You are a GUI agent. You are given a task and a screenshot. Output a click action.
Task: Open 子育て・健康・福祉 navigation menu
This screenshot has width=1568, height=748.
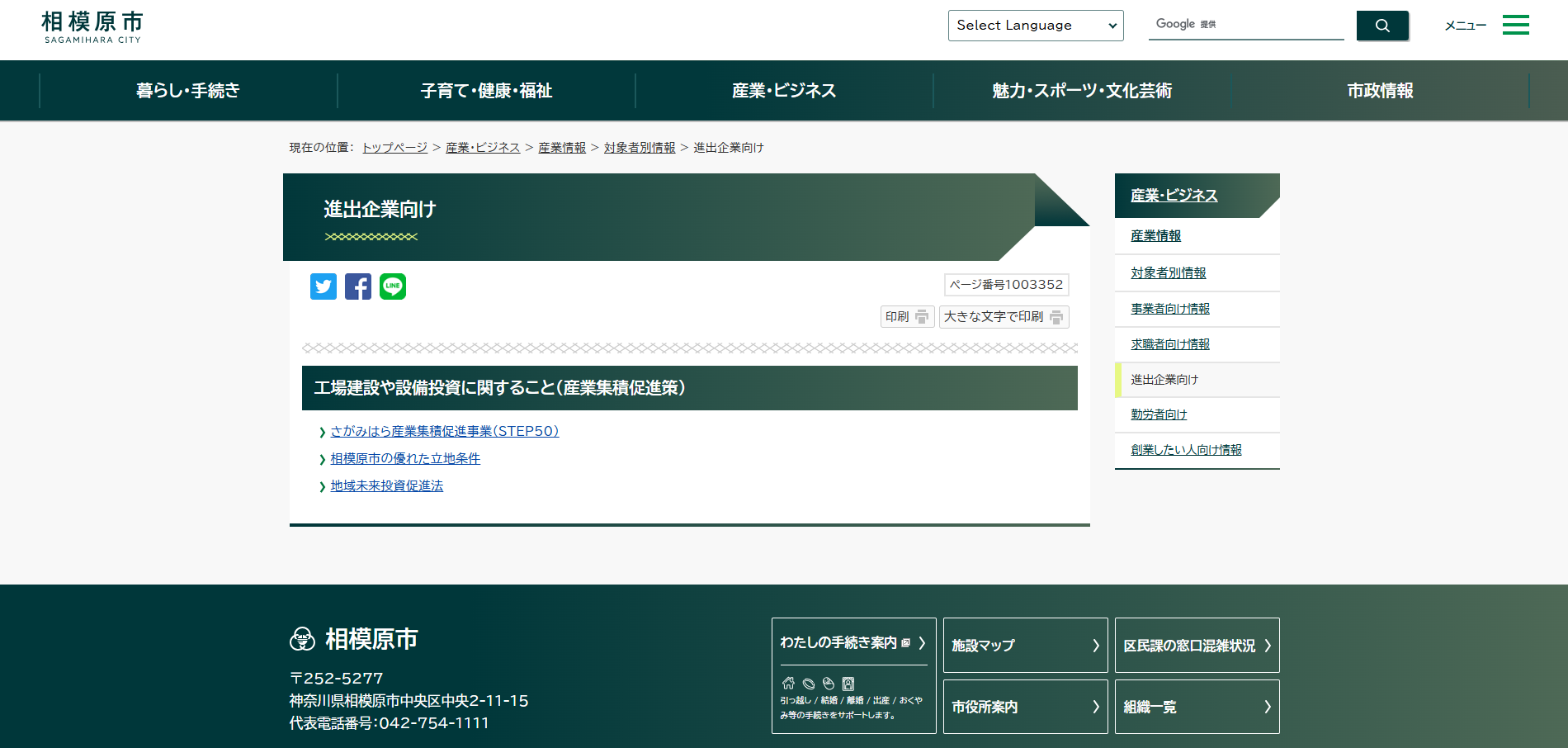click(486, 91)
